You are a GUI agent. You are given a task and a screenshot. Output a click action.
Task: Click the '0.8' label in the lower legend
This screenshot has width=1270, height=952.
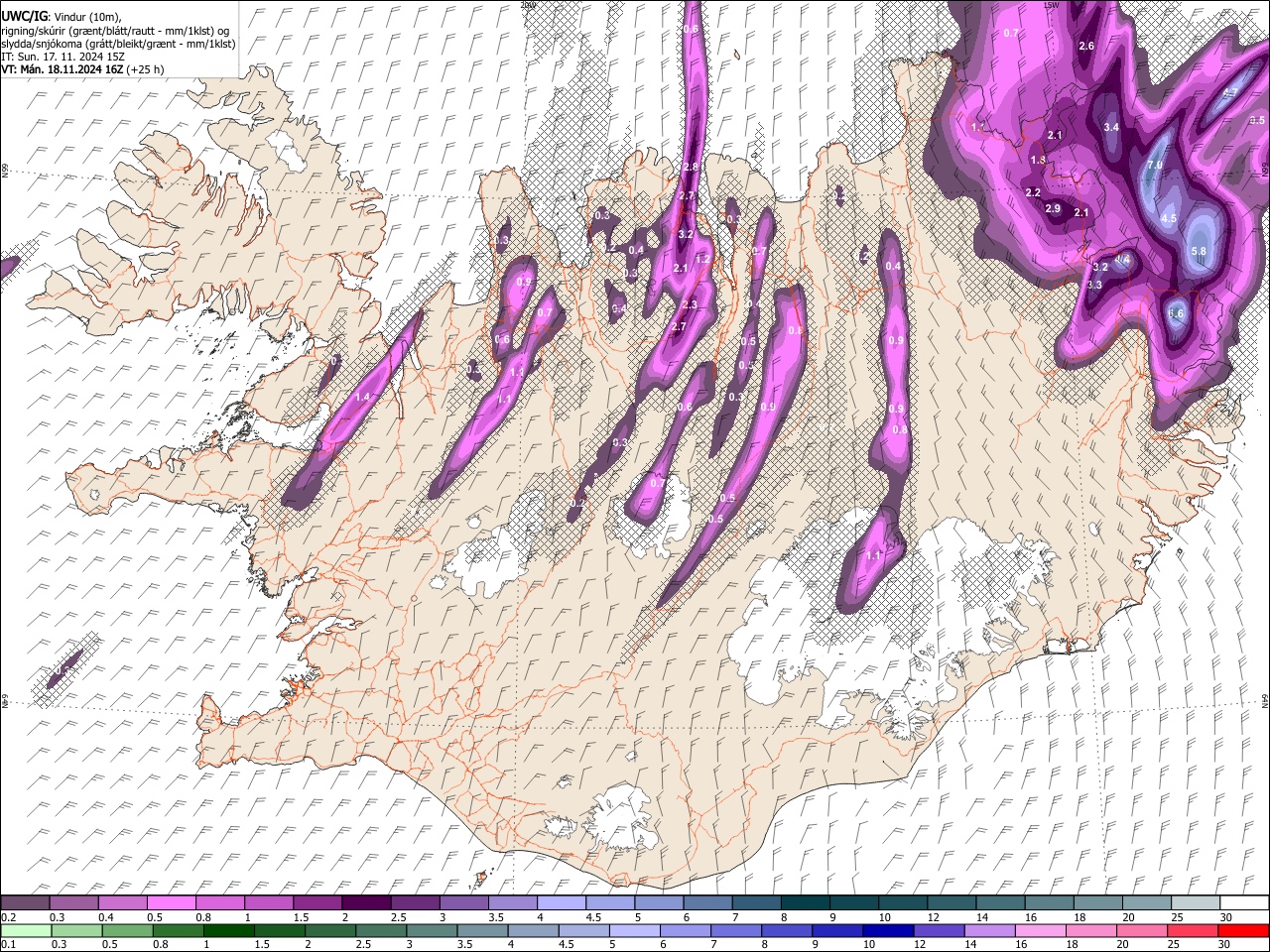point(162,944)
